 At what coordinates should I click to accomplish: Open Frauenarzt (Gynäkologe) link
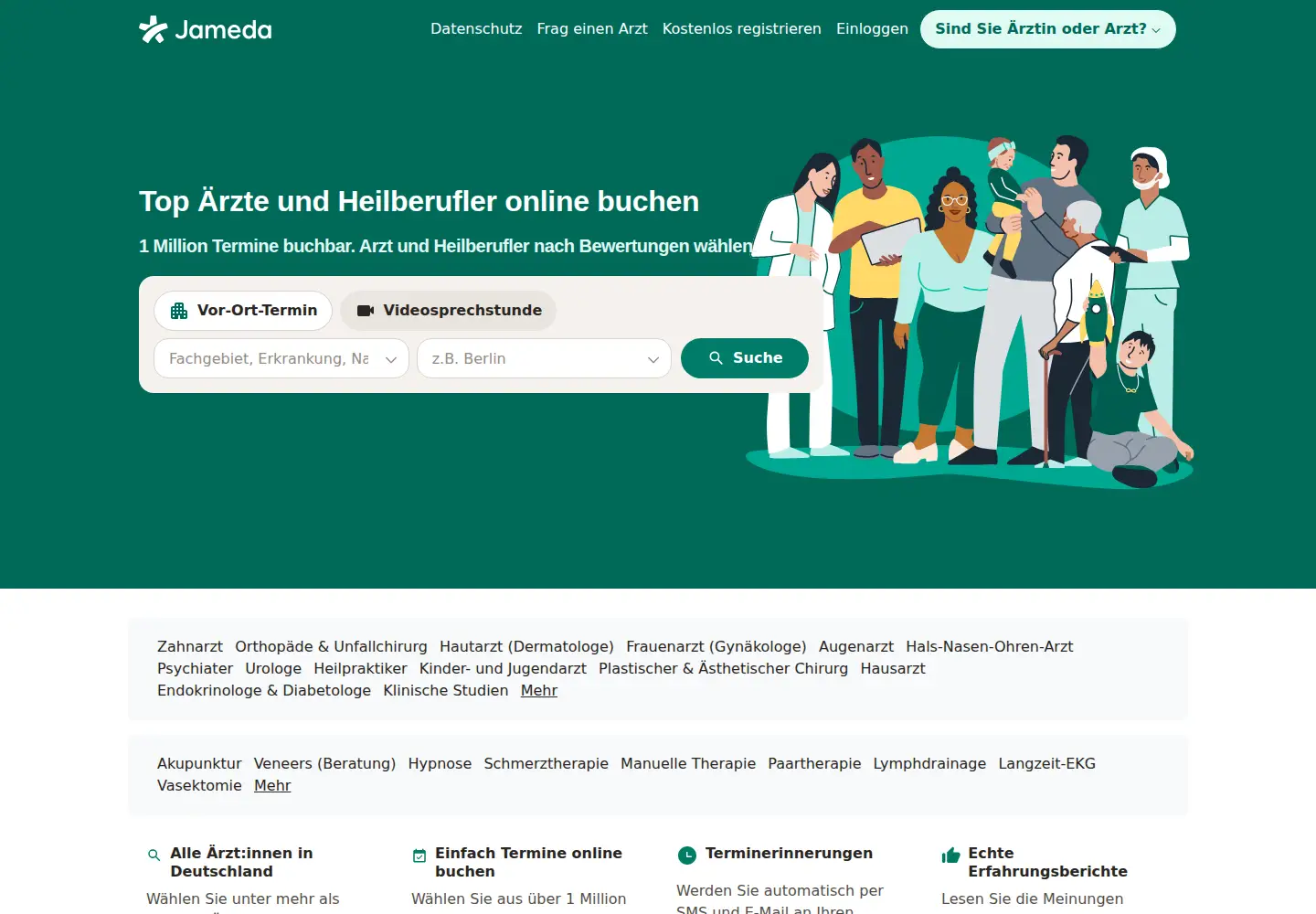[x=716, y=646]
